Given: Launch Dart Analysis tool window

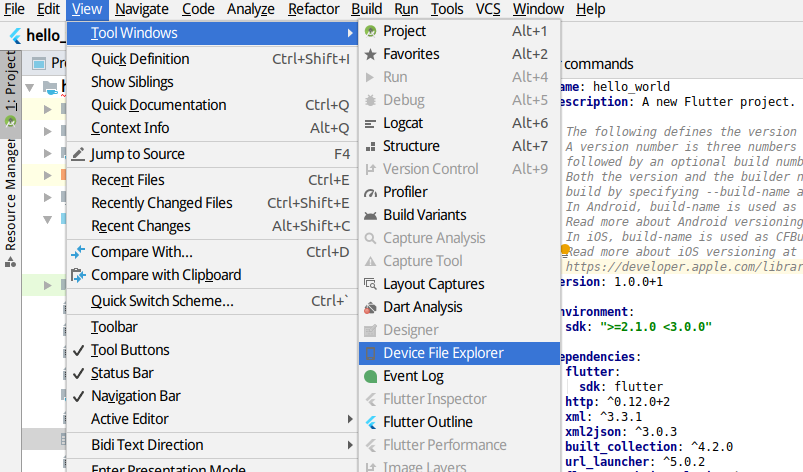Looking at the screenshot, I should point(422,307).
